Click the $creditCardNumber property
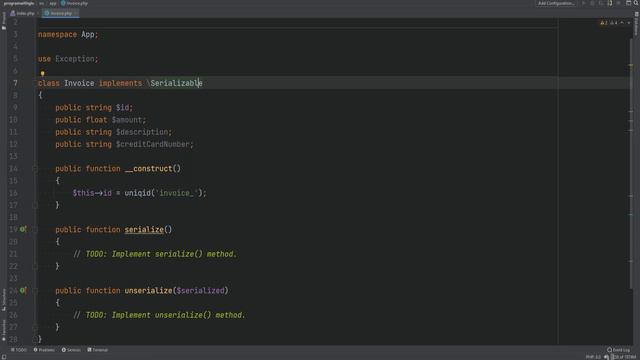This screenshot has width=640, height=360. click(x=153, y=144)
